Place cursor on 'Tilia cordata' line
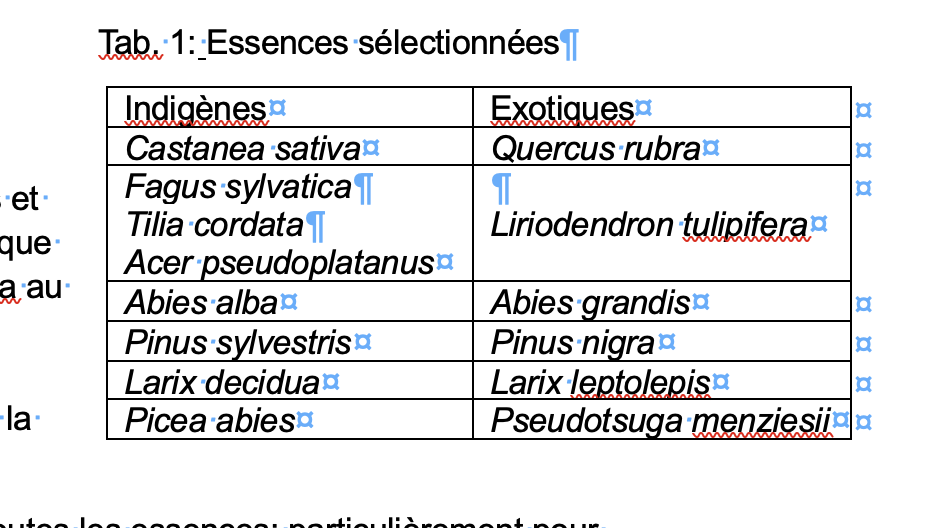The image size is (942, 528). (213, 224)
